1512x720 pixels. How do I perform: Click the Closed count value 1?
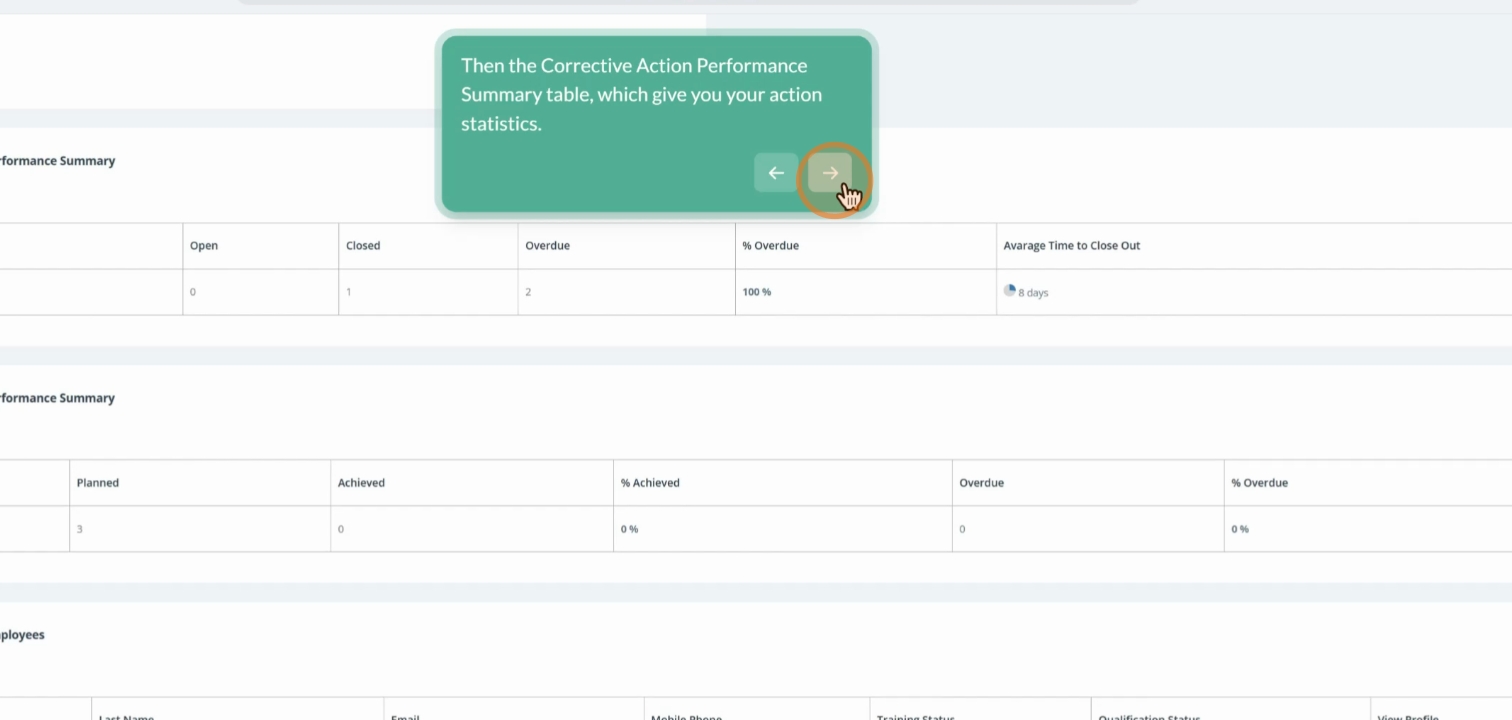pyautogui.click(x=349, y=292)
